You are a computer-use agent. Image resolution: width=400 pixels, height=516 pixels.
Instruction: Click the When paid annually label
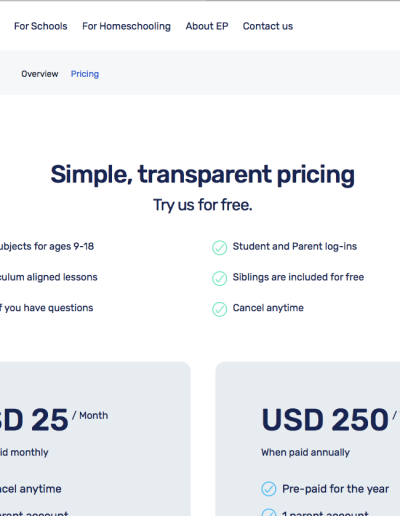point(305,453)
